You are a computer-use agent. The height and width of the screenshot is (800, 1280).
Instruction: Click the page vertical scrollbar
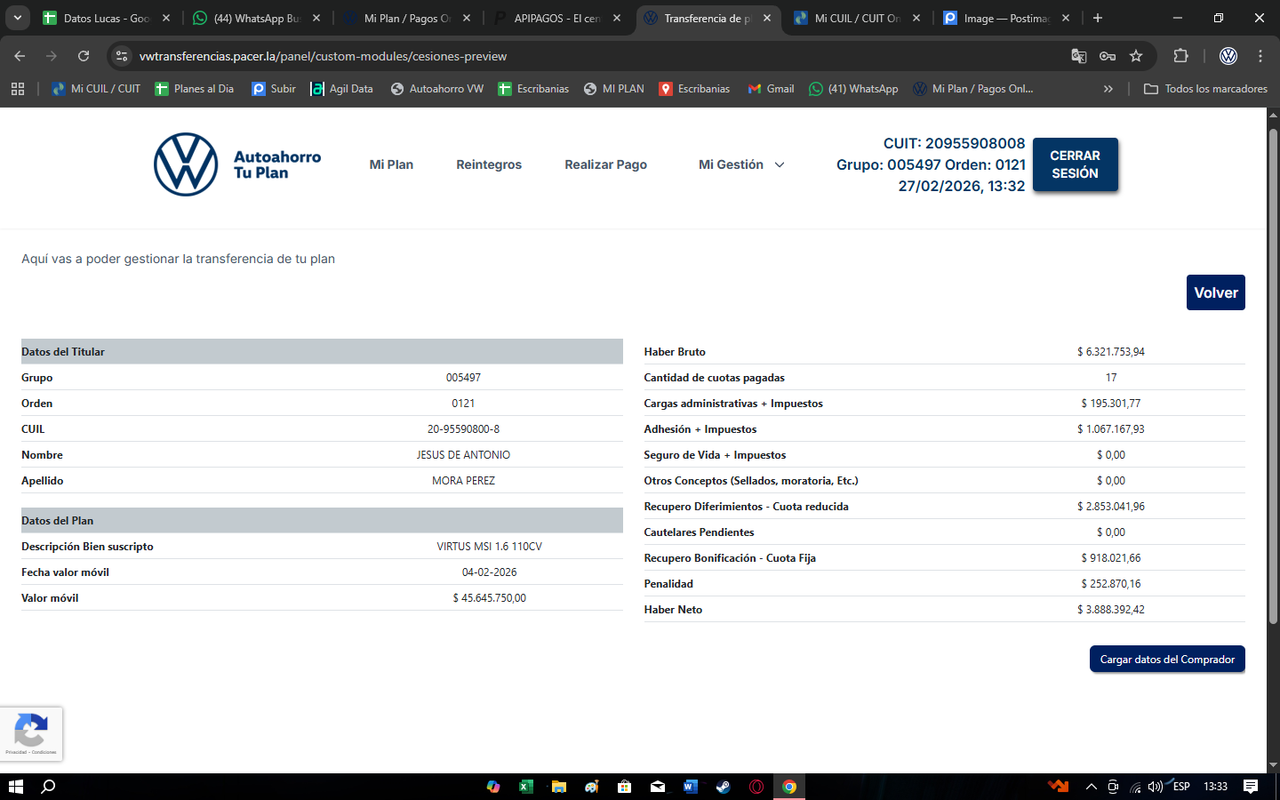pos(1273,378)
